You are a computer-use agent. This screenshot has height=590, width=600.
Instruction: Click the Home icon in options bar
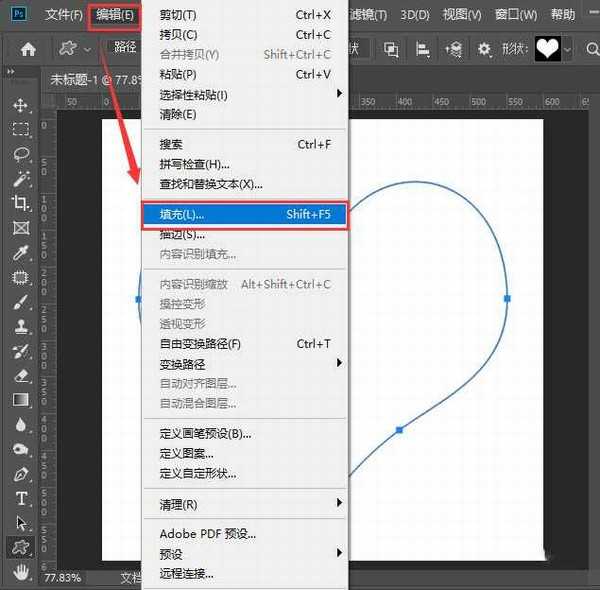click(x=28, y=49)
